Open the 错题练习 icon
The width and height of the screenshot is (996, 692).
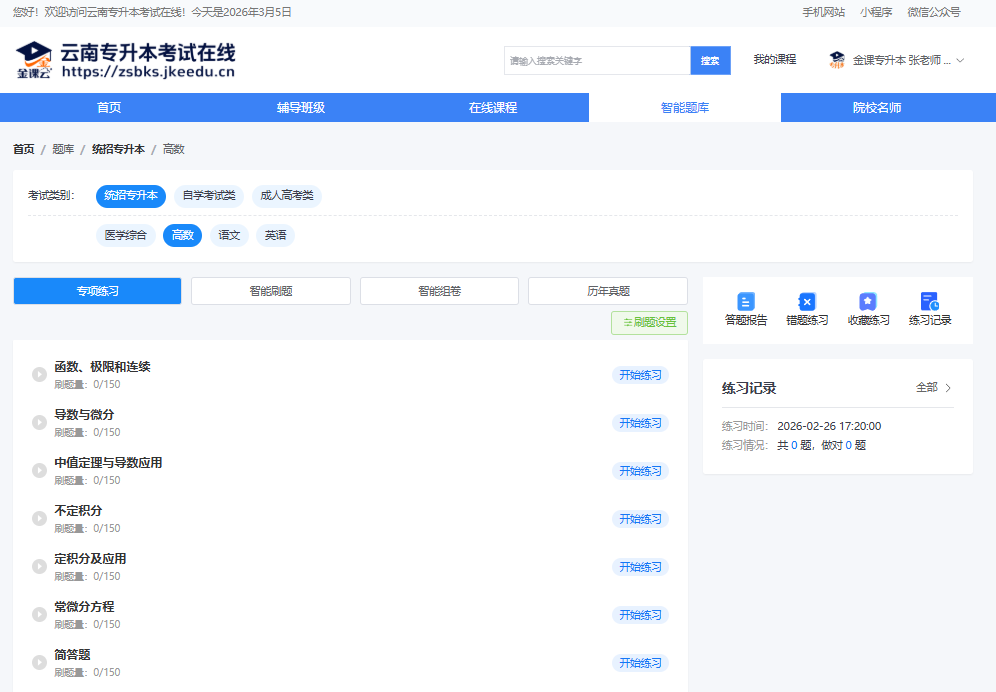(x=807, y=301)
